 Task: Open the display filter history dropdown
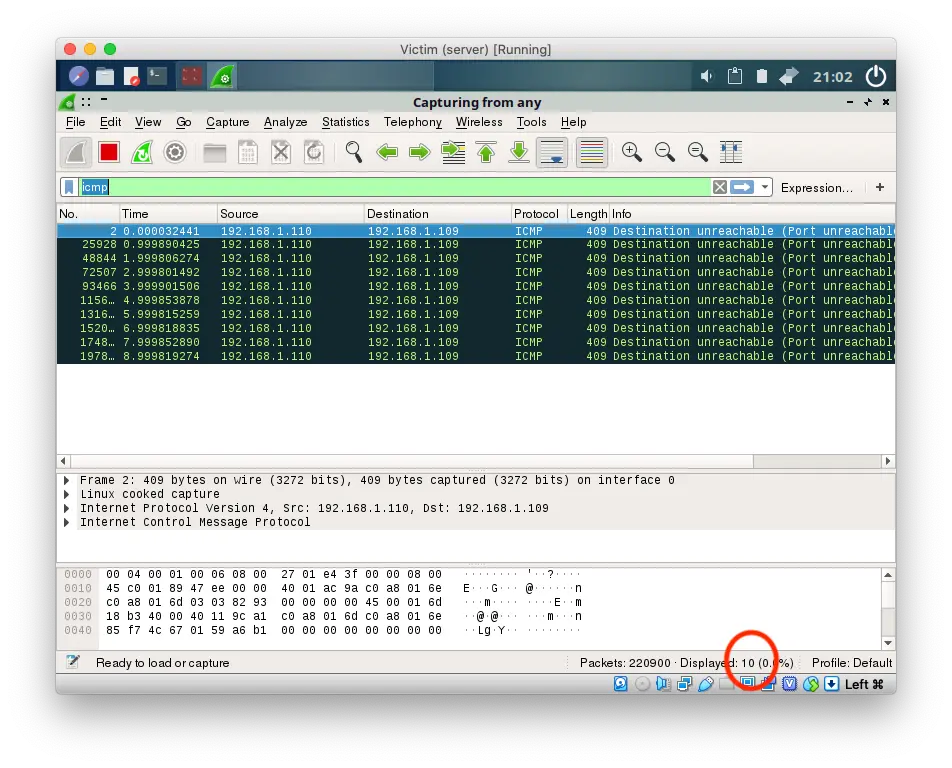point(764,187)
